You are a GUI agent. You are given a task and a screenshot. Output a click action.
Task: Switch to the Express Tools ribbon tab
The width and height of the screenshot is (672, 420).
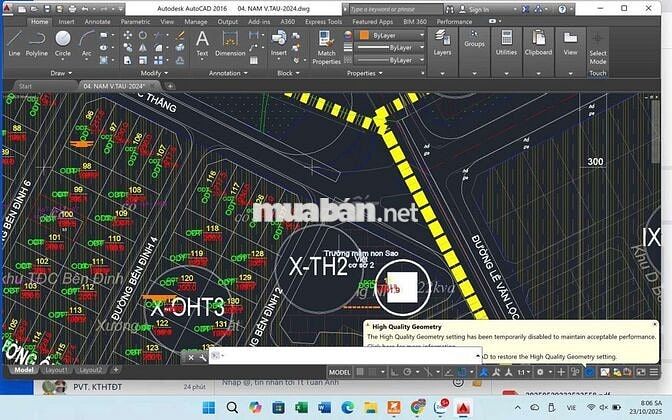click(x=324, y=21)
